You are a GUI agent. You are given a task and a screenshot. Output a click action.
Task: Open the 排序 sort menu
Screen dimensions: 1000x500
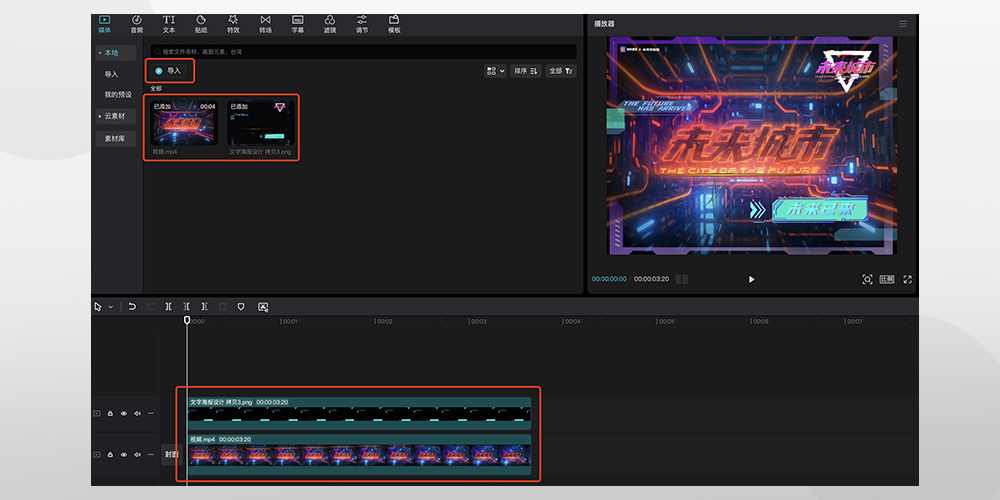pos(526,71)
